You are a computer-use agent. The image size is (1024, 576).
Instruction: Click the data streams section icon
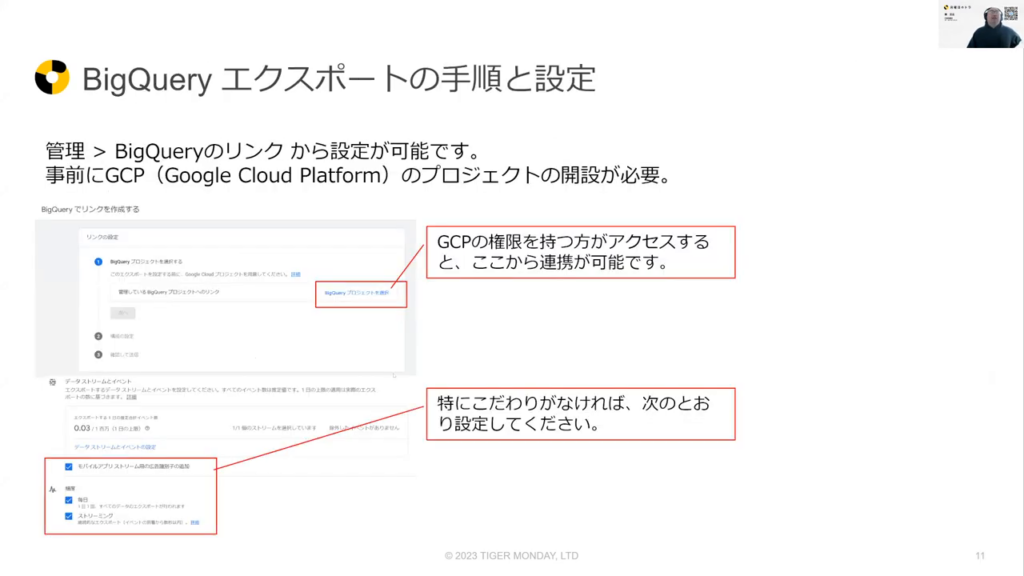51,383
